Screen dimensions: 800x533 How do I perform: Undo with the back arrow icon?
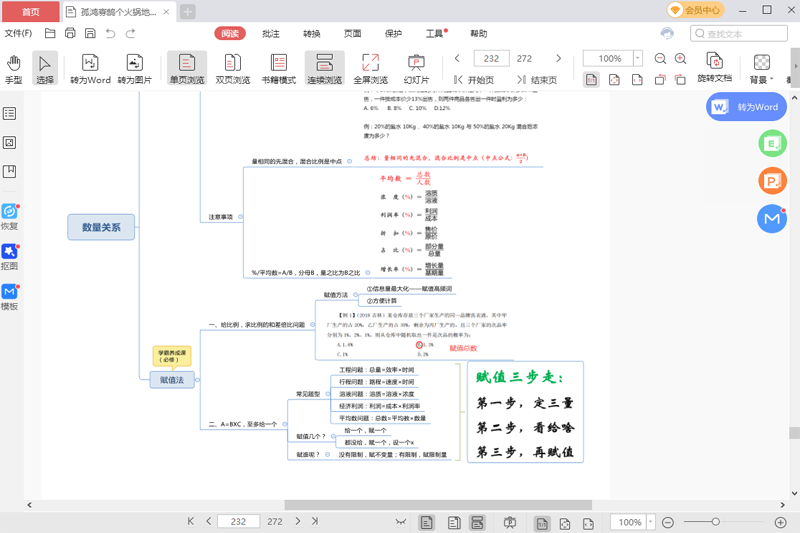pos(110,34)
